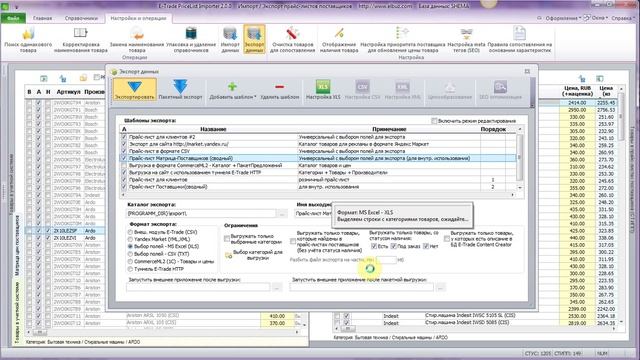
Task: Switch to the 'Справочники' ribbon tab
Action: coord(81,18)
